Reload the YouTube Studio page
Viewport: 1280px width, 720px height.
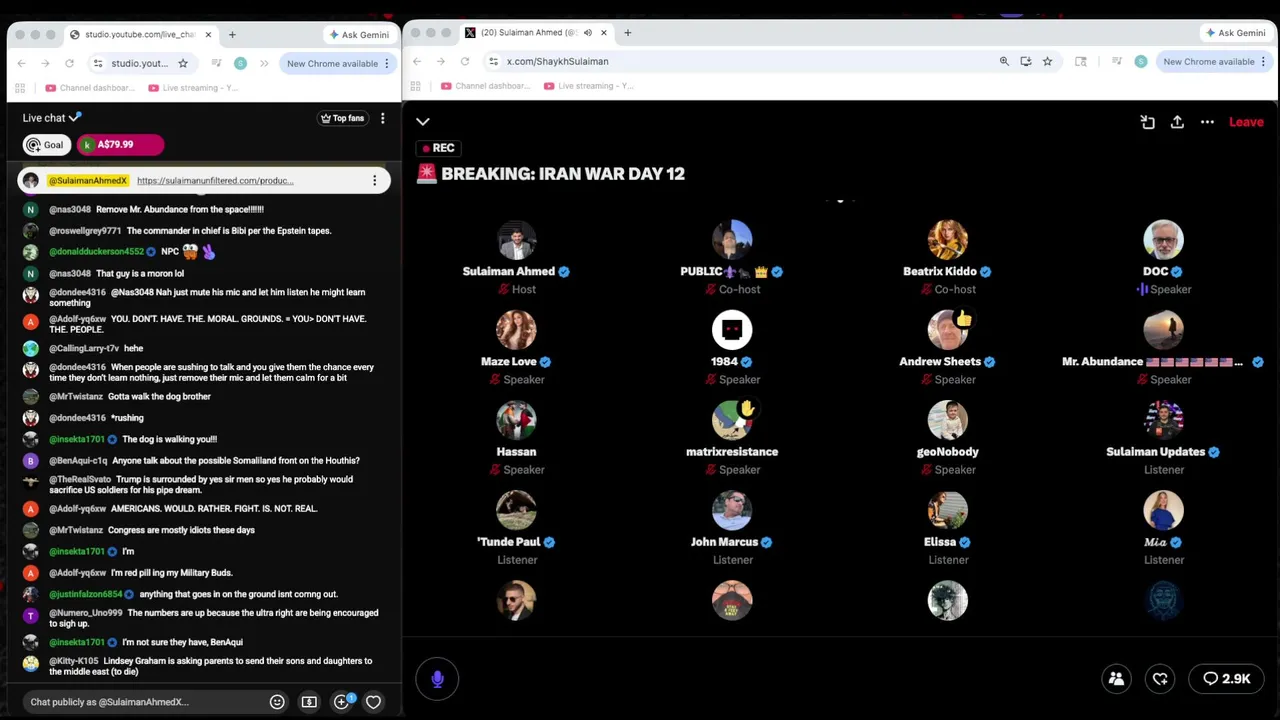(x=69, y=64)
